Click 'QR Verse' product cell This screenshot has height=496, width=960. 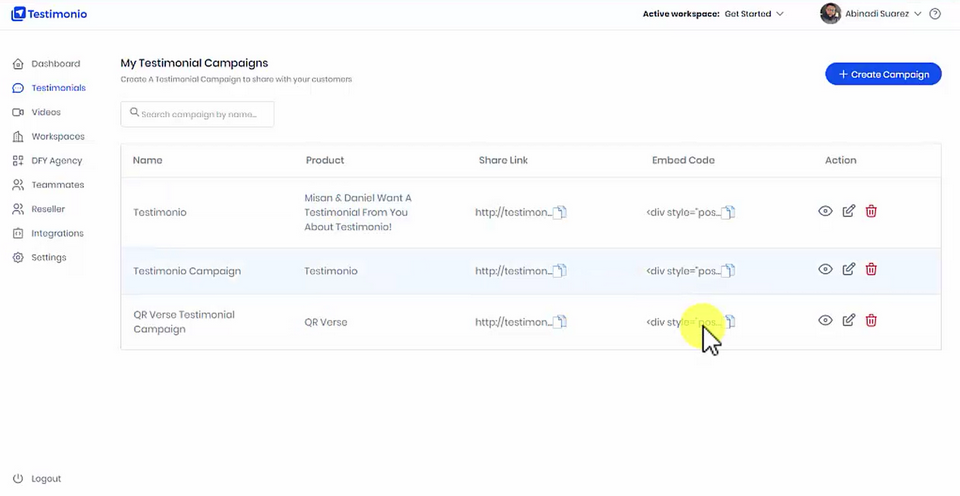326,322
